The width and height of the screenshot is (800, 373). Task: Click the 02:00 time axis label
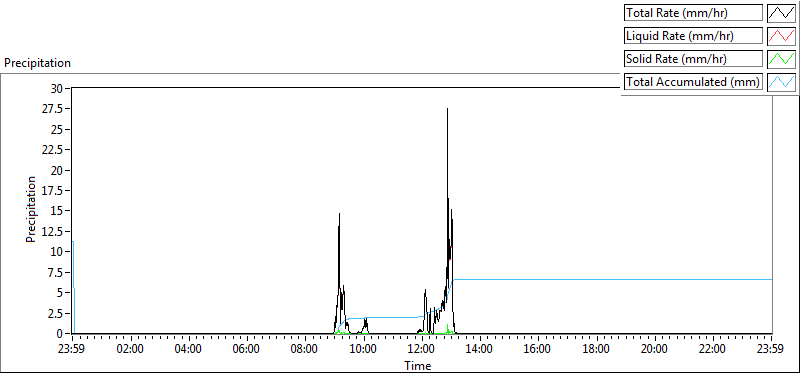pyautogui.click(x=131, y=349)
